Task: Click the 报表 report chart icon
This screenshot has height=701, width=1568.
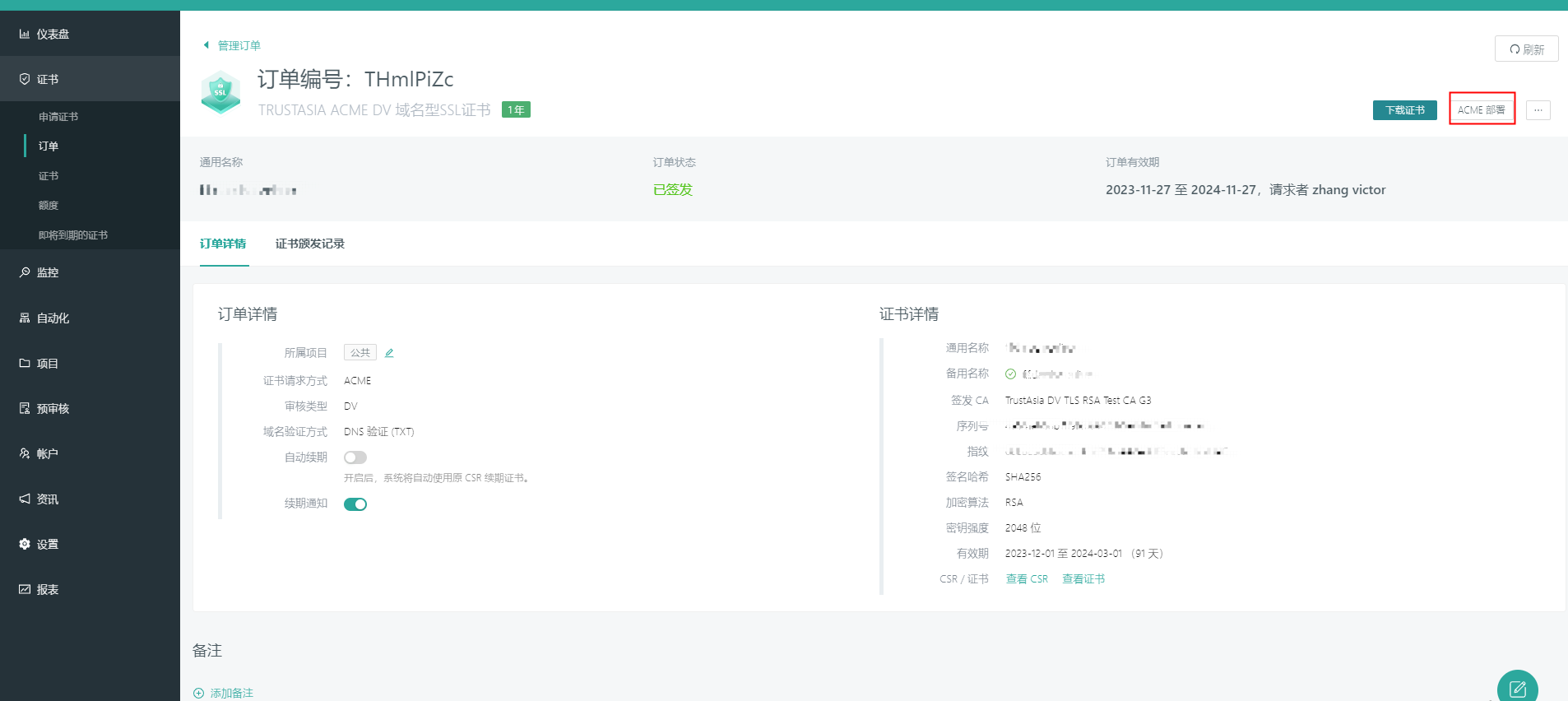Action: pos(25,589)
